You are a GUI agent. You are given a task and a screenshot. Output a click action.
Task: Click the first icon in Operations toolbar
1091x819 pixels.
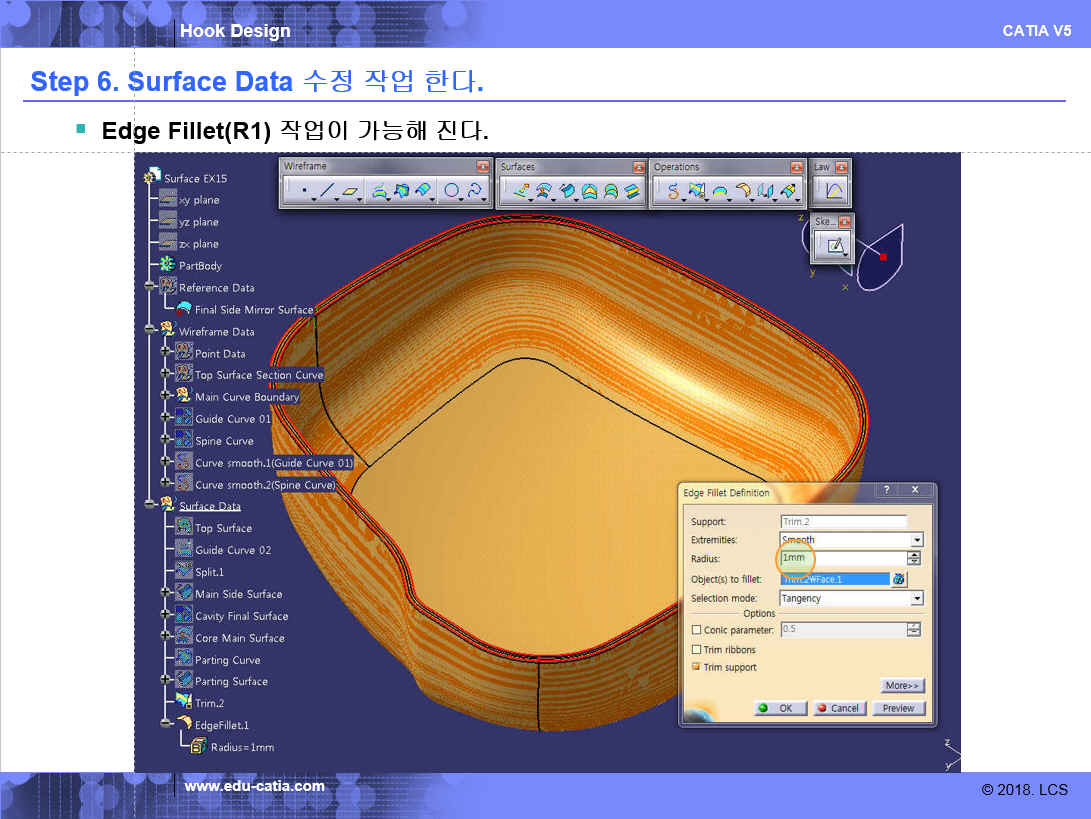pos(673,190)
